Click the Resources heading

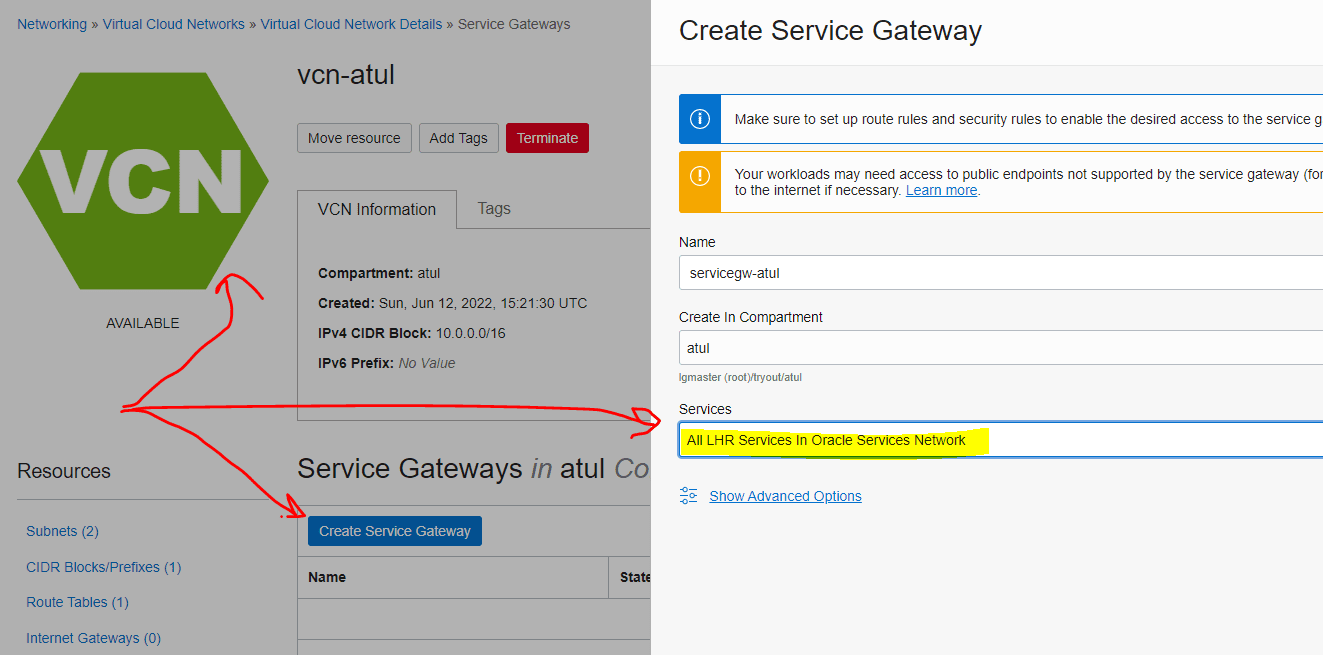pos(64,471)
